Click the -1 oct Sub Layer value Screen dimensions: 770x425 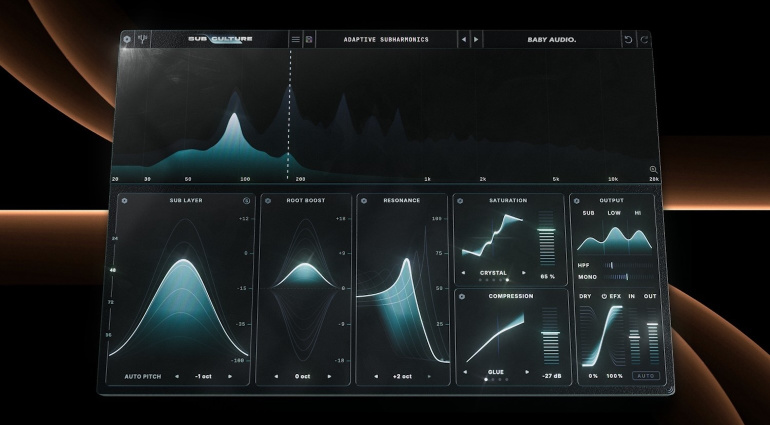point(203,376)
